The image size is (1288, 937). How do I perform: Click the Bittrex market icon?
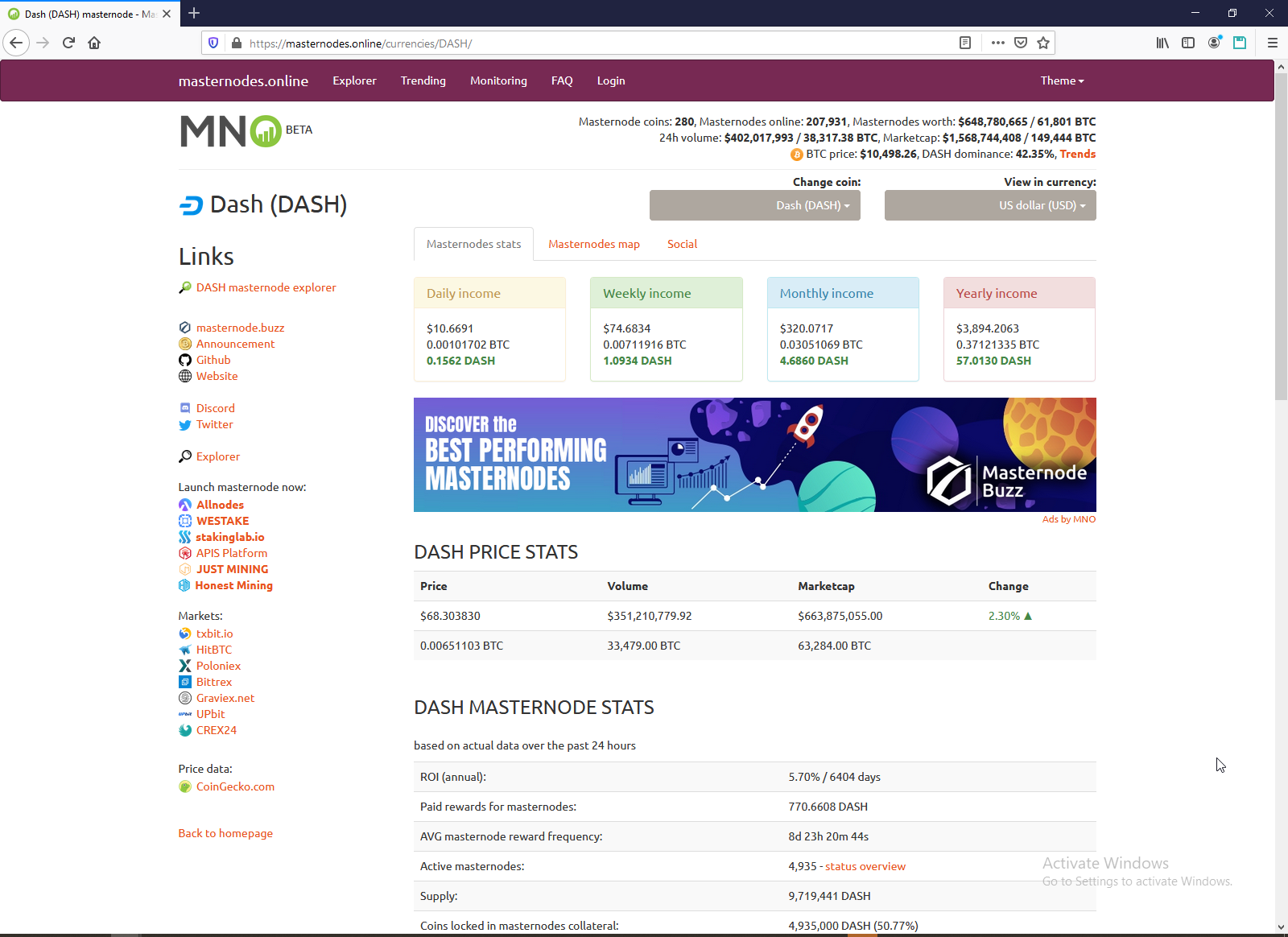(x=185, y=682)
